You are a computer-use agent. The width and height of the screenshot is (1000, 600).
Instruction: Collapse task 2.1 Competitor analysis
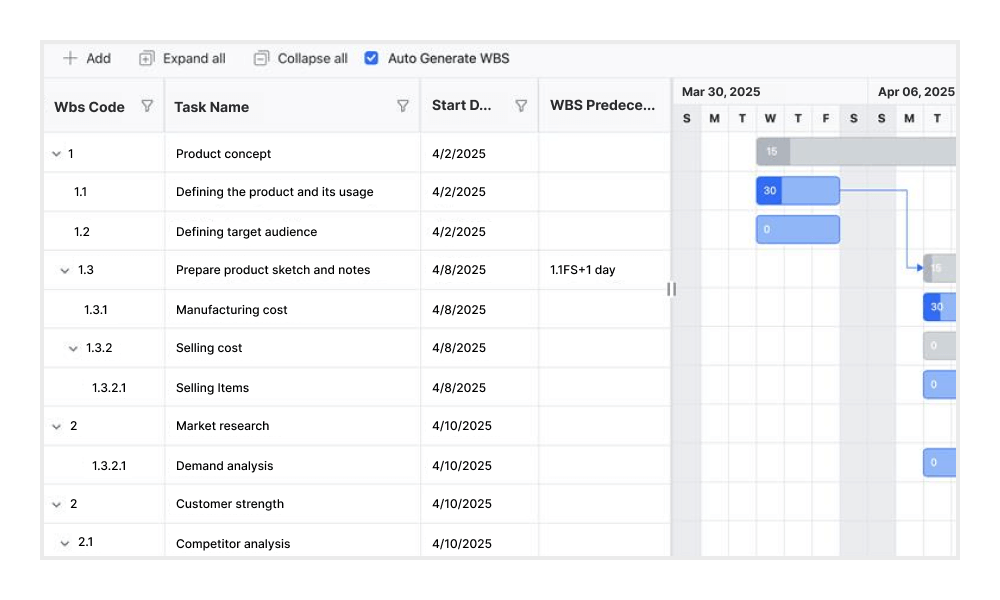pyautogui.click(x=65, y=541)
